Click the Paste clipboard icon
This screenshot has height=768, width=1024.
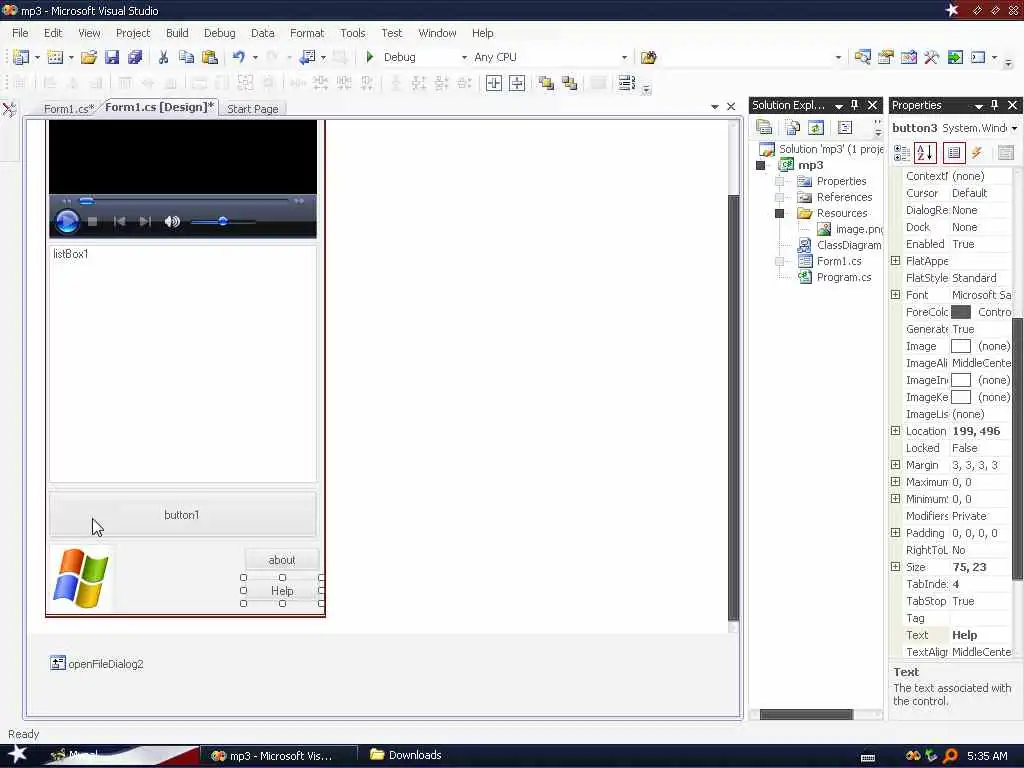210,57
